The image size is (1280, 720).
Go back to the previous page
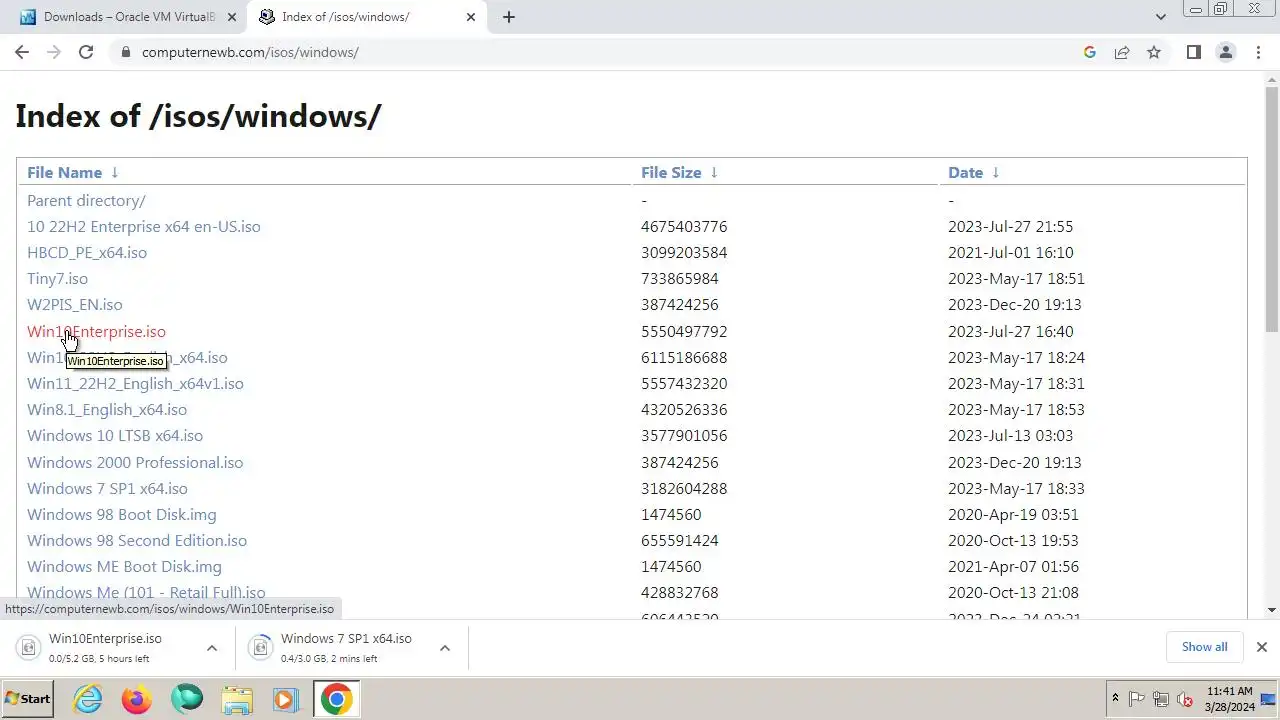(x=22, y=52)
